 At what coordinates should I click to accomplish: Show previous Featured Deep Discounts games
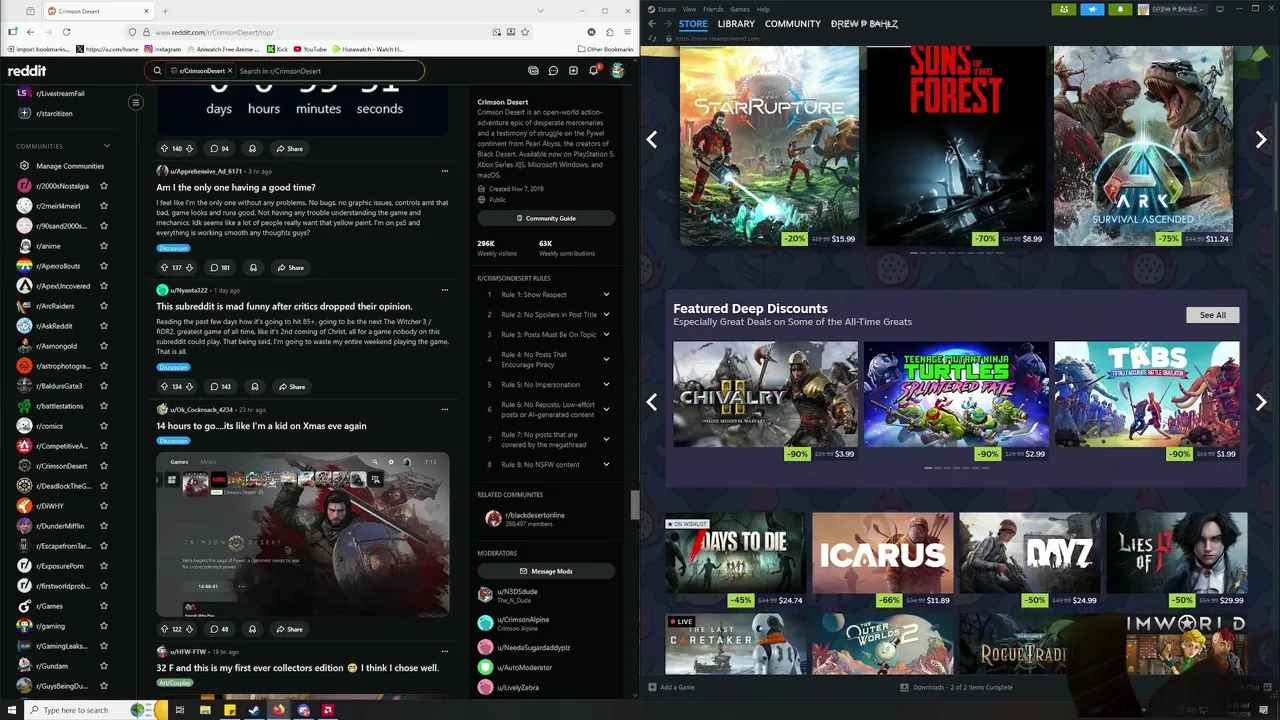pyautogui.click(x=652, y=401)
